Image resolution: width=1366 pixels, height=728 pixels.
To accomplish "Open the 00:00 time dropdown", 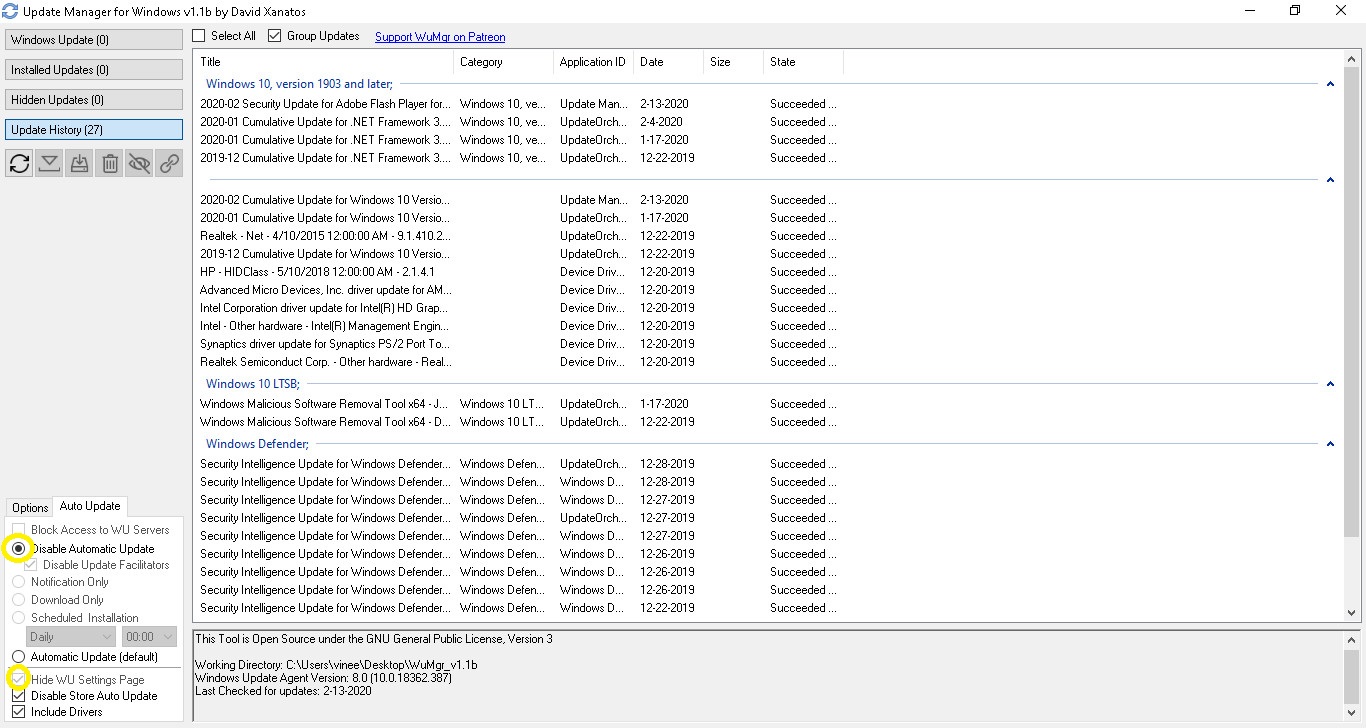I will tap(150, 637).
